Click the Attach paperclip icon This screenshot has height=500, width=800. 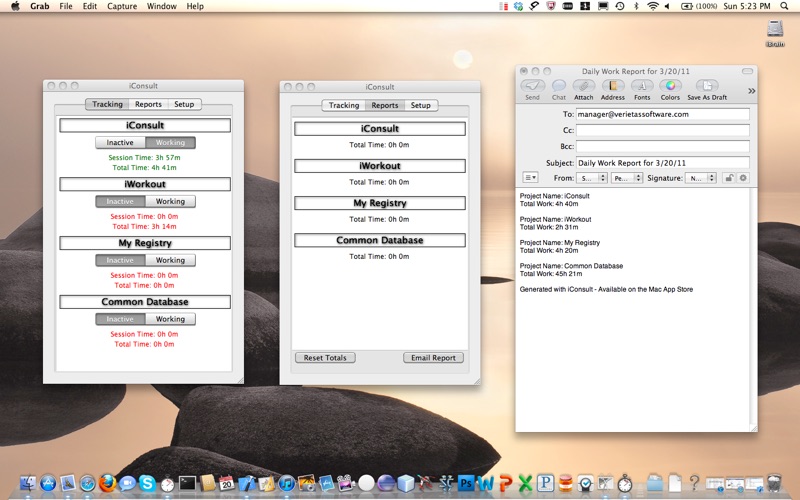coord(584,86)
